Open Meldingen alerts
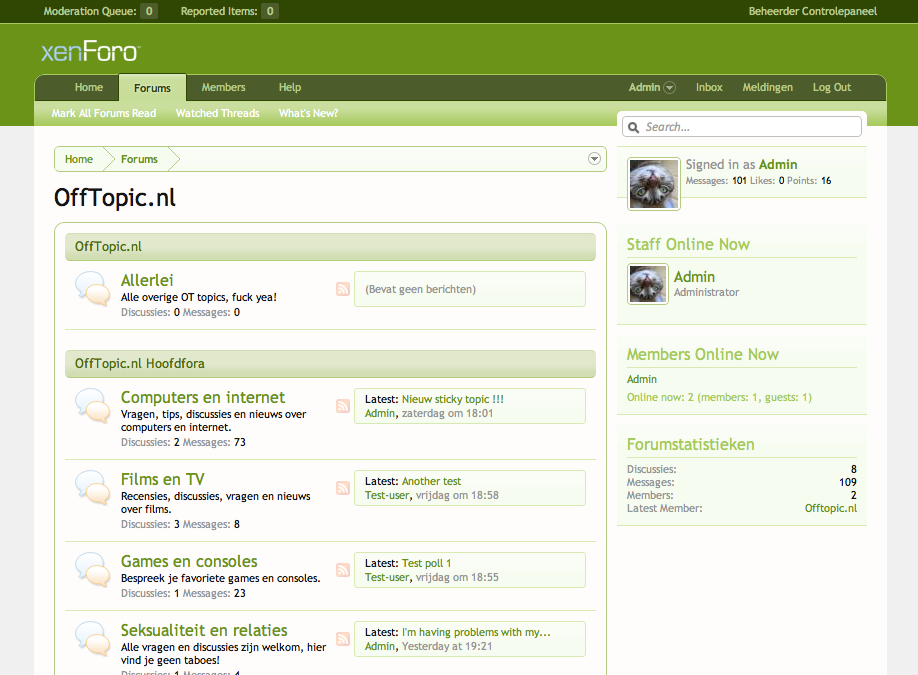 coord(768,87)
